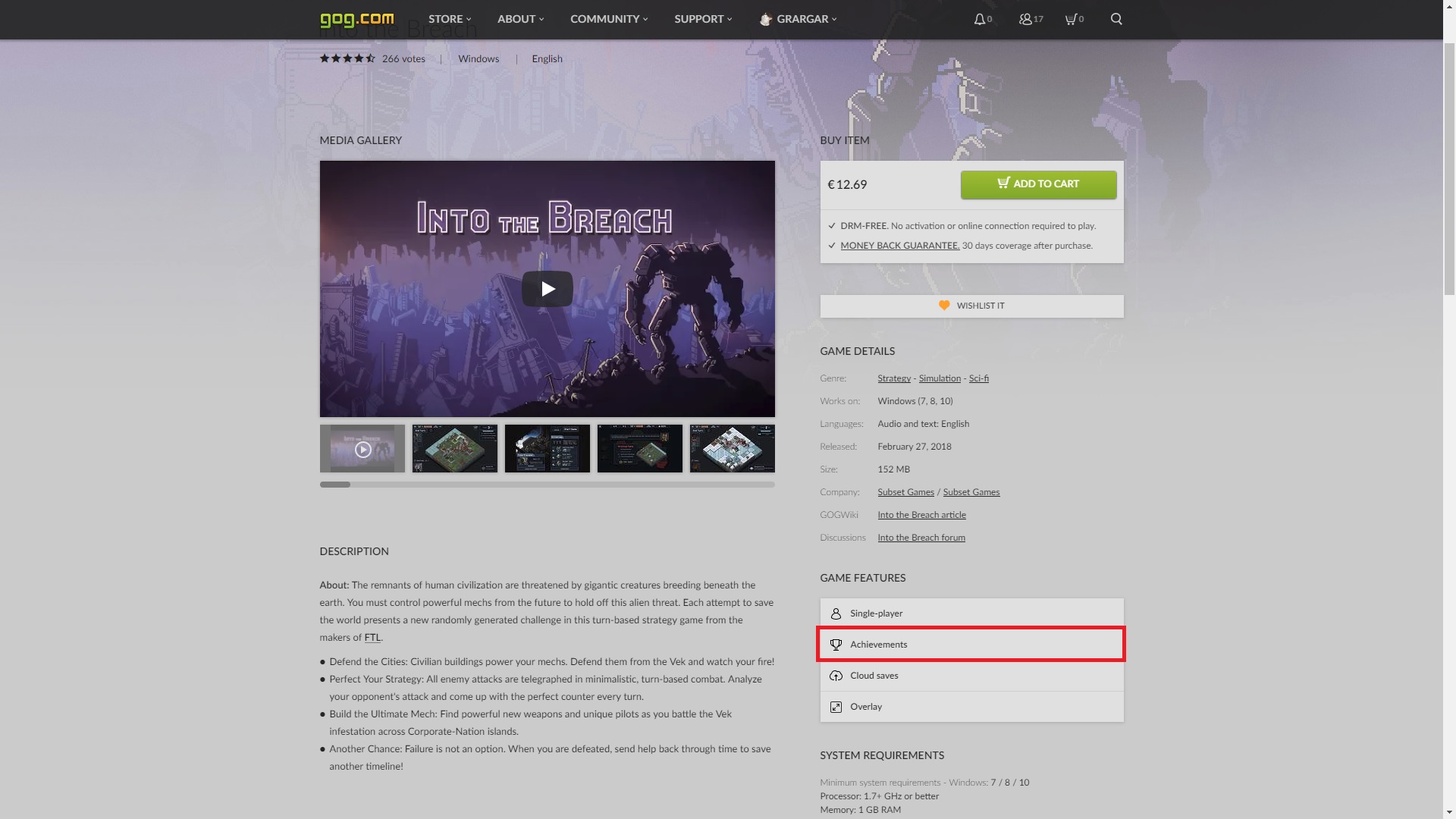Expand the COMMUNITY menu

pyautogui.click(x=609, y=19)
